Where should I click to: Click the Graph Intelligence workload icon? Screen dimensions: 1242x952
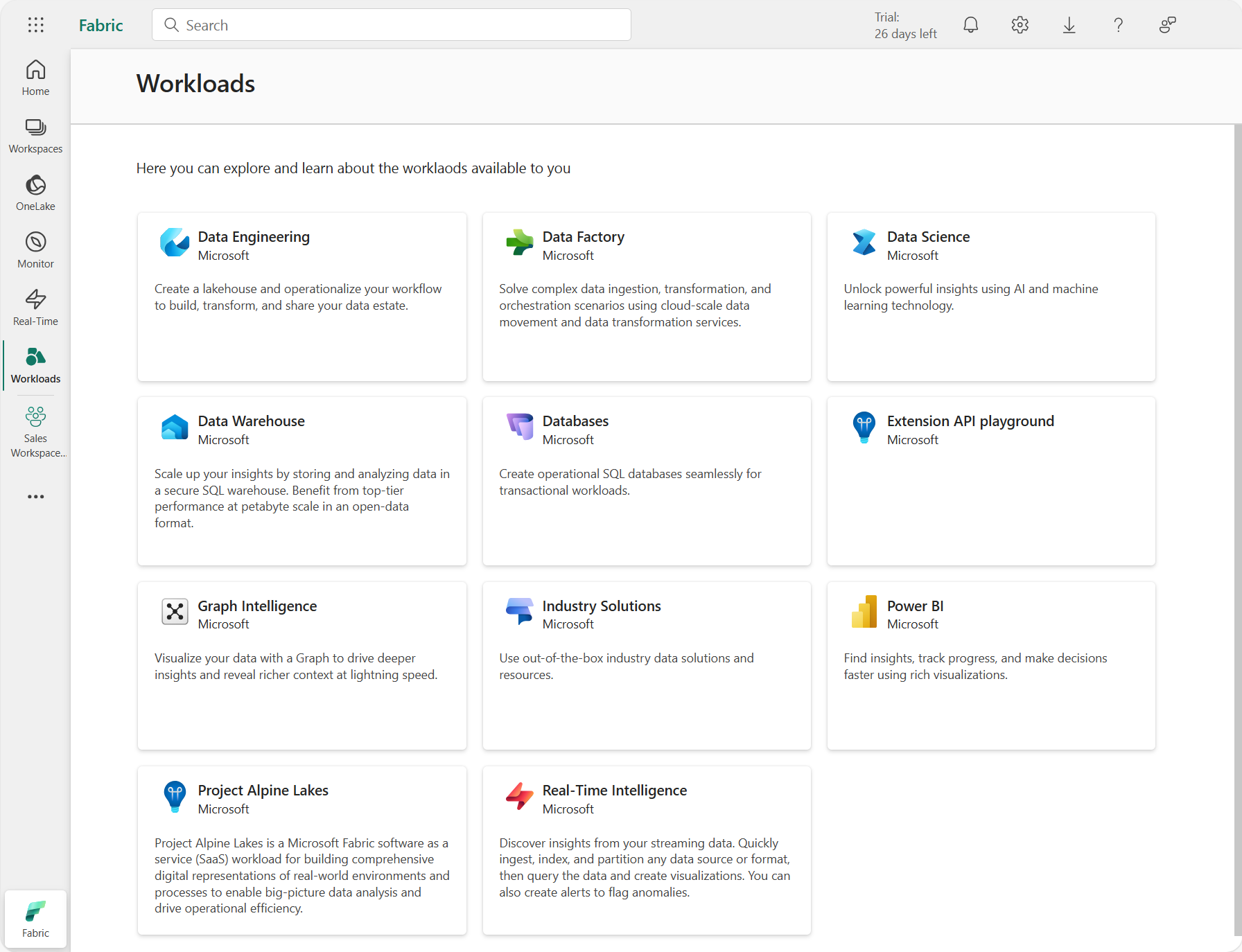tap(175, 612)
